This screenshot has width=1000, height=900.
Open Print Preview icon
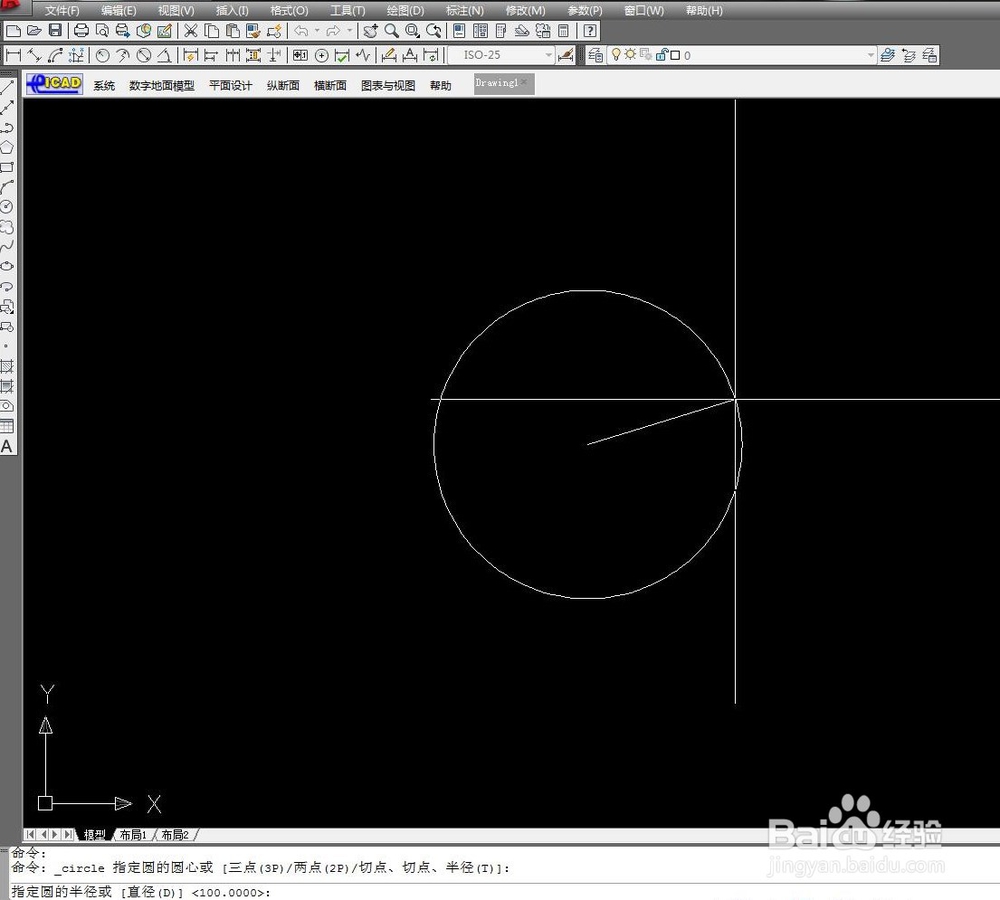tap(102, 31)
